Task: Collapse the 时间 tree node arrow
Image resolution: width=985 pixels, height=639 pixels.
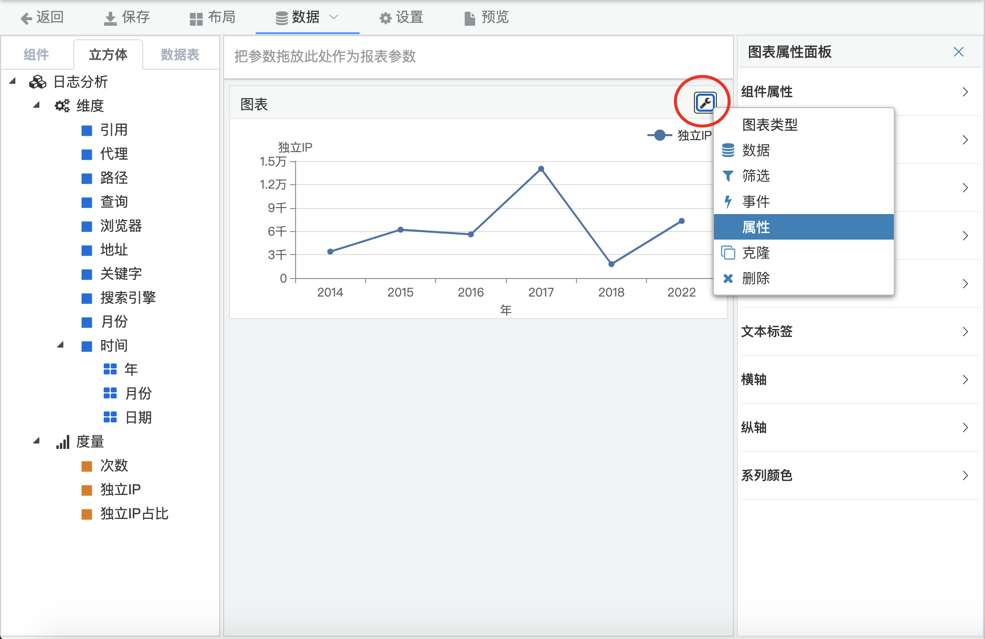Action: (60, 344)
